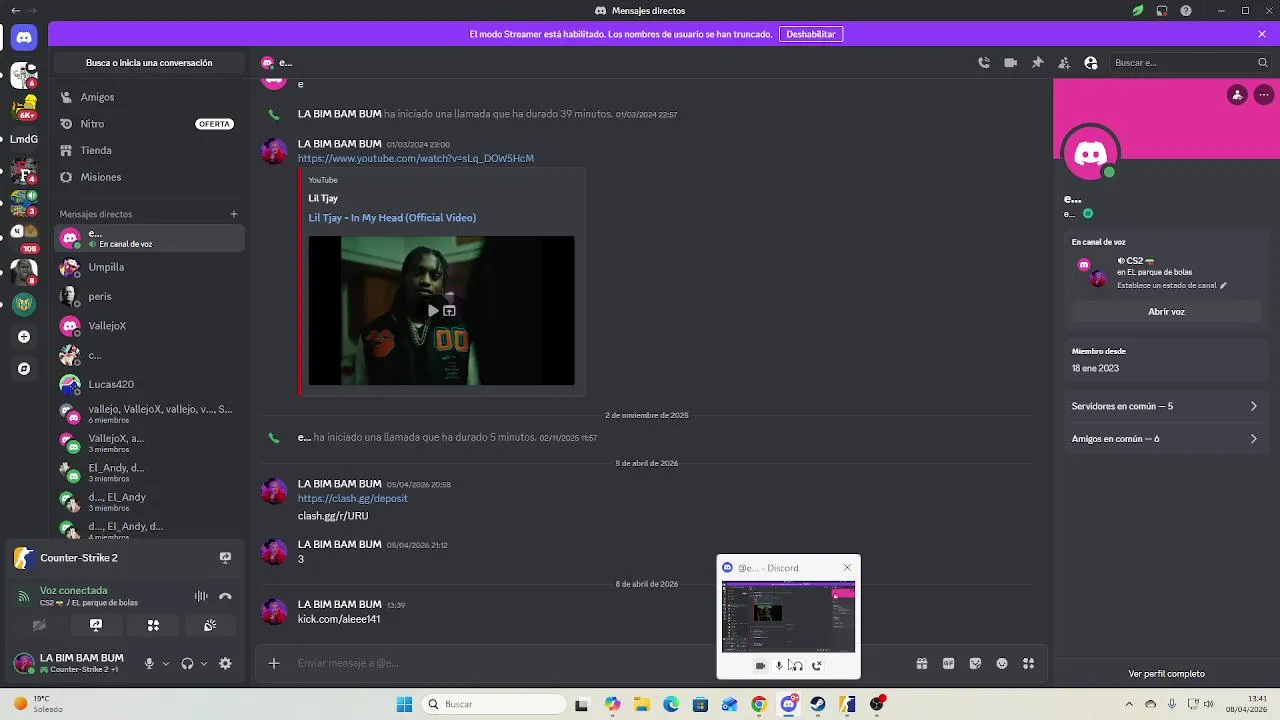The width and height of the screenshot is (1280, 720).
Task: Open the inbox icon in title bar
Action: [x=1162, y=10]
